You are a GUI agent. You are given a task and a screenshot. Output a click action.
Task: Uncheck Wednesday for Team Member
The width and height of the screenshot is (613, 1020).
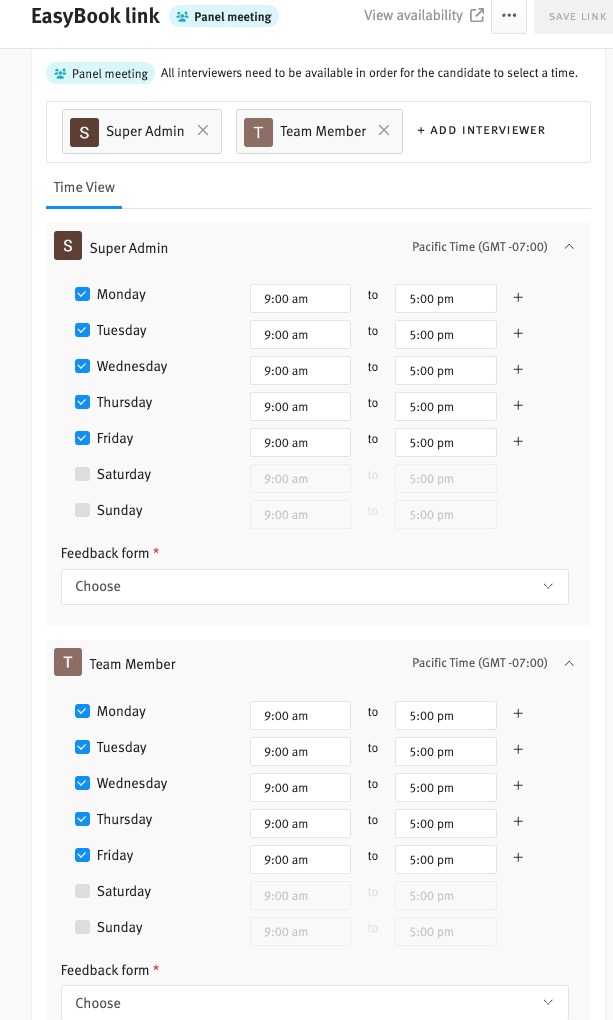[82, 783]
